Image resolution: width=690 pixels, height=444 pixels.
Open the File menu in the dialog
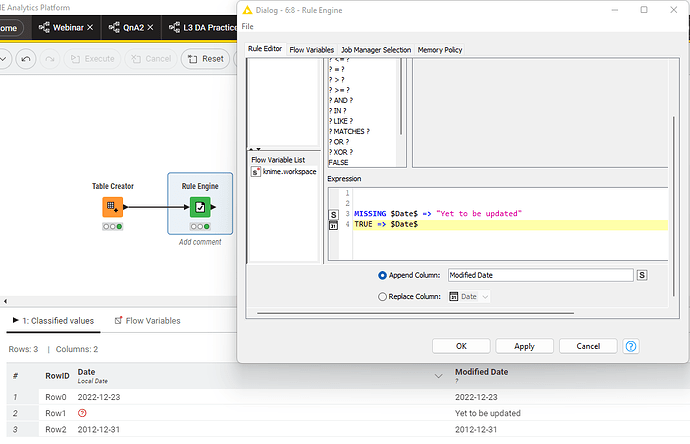(247, 26)
